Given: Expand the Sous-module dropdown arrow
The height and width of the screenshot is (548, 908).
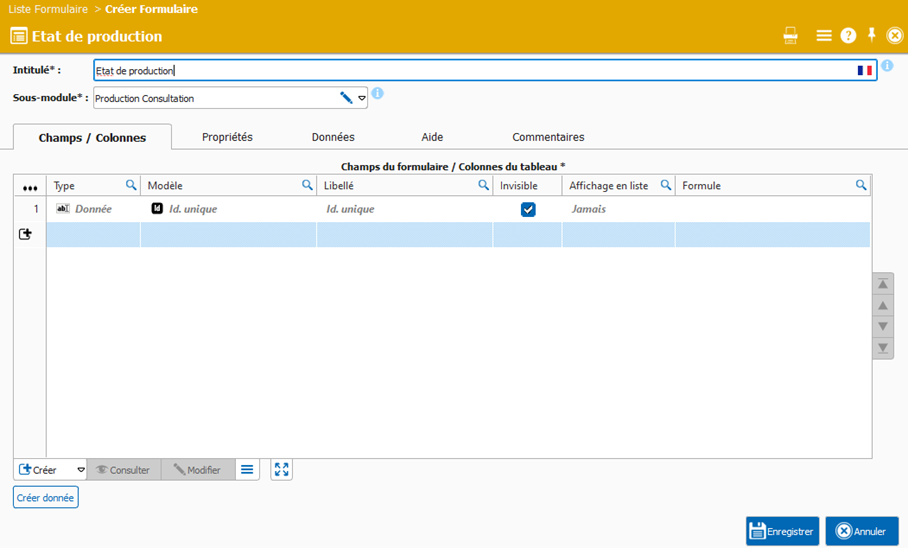Looking at the screenshot, I should point(362,99).
